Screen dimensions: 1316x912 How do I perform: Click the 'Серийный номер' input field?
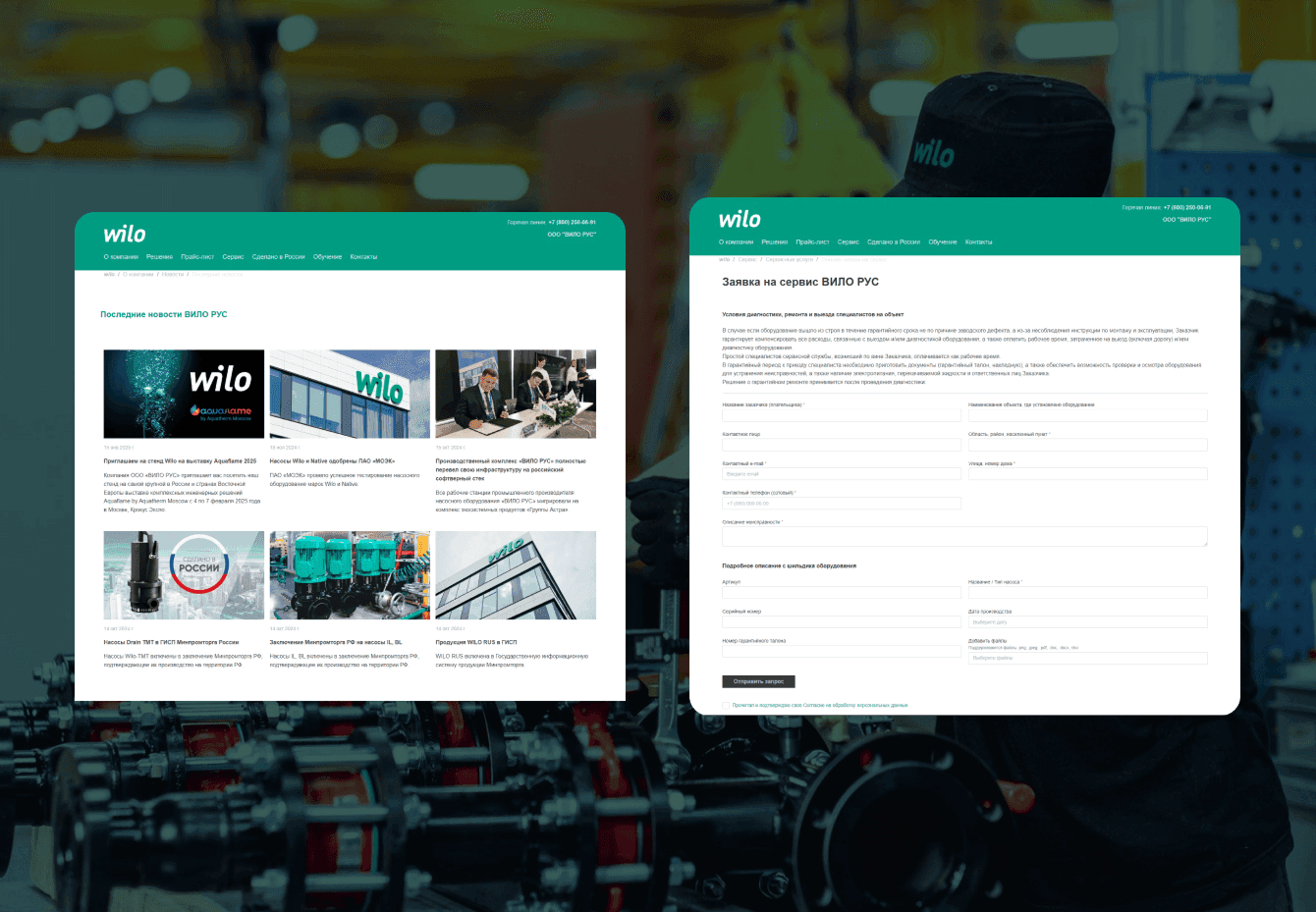pyautogui.click(x=842, y=622)
